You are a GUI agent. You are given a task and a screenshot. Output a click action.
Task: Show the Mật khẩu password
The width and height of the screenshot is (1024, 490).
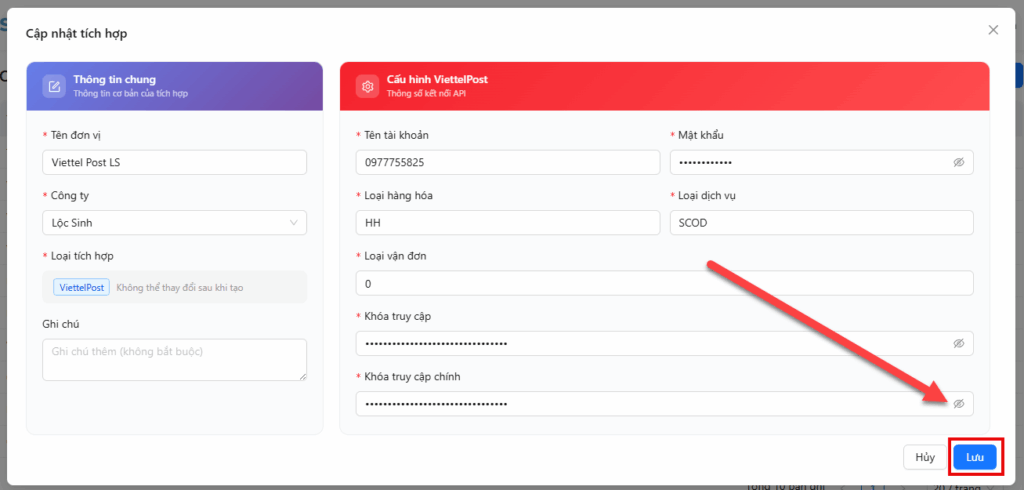click(x=958, y=163)
